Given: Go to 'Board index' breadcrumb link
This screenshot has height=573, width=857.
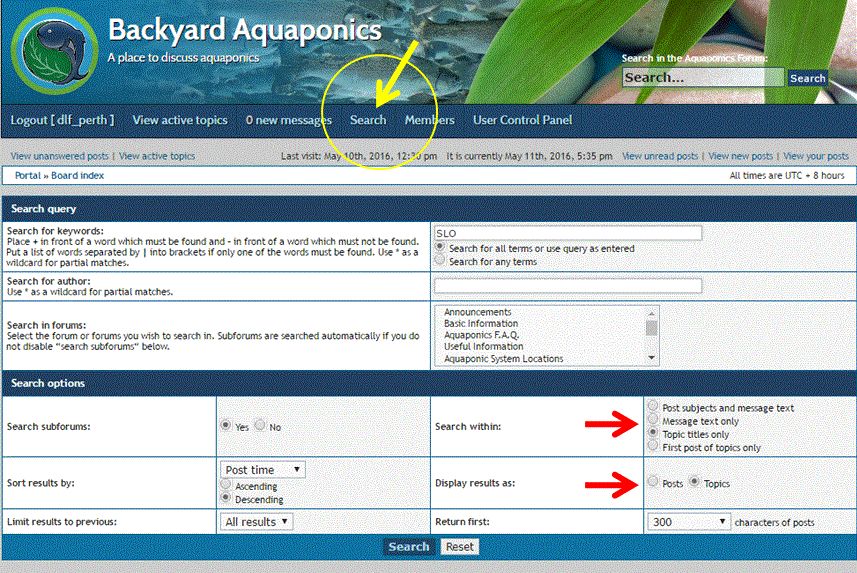Looking at the screenshot, I should [78, 176].
